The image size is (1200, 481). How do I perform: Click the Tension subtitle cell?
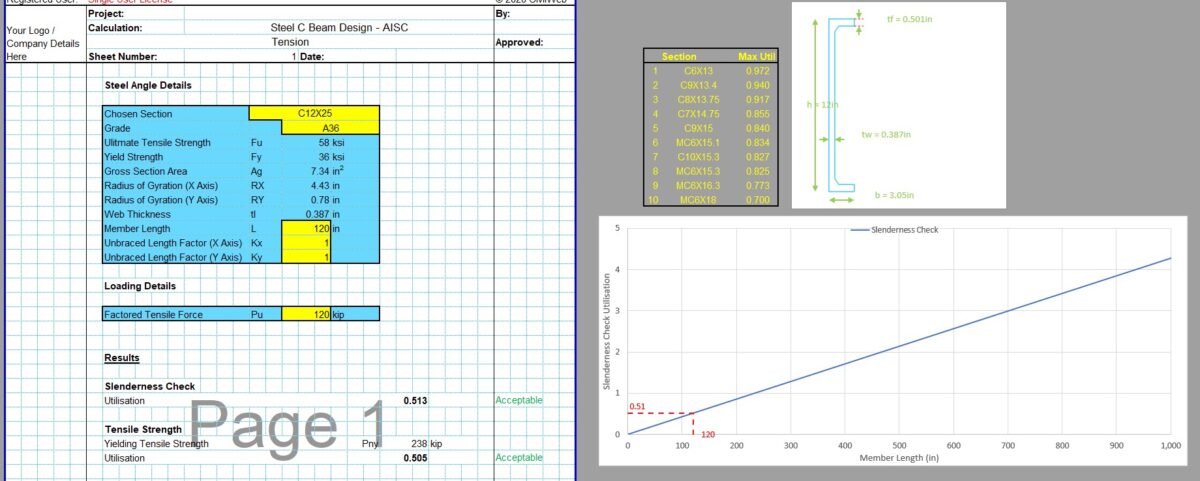pyautogui.click(x=290, y=42)
